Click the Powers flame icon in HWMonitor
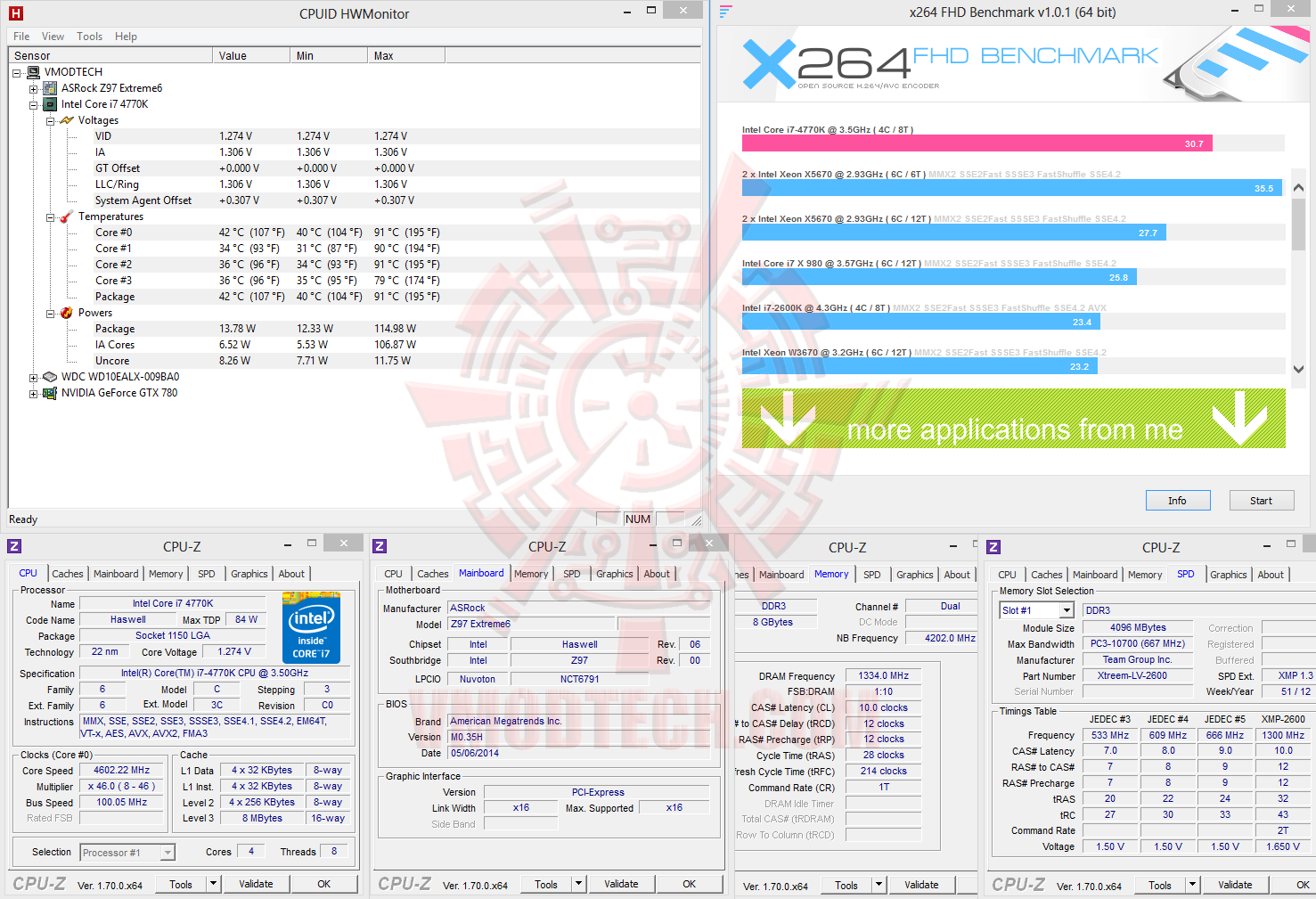The image size is (1316, 899). click(x=67, y=313)
